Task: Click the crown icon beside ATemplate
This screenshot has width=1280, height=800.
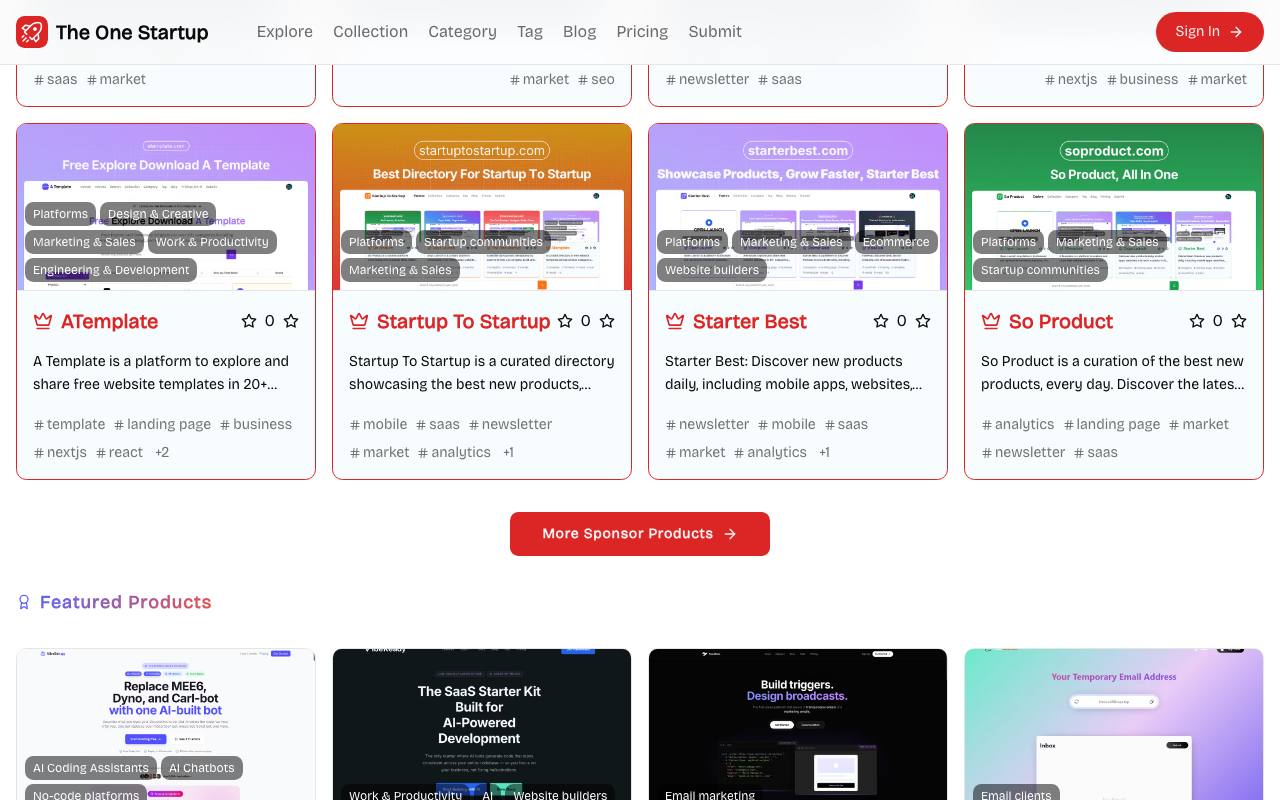Action: pos(43,321)
